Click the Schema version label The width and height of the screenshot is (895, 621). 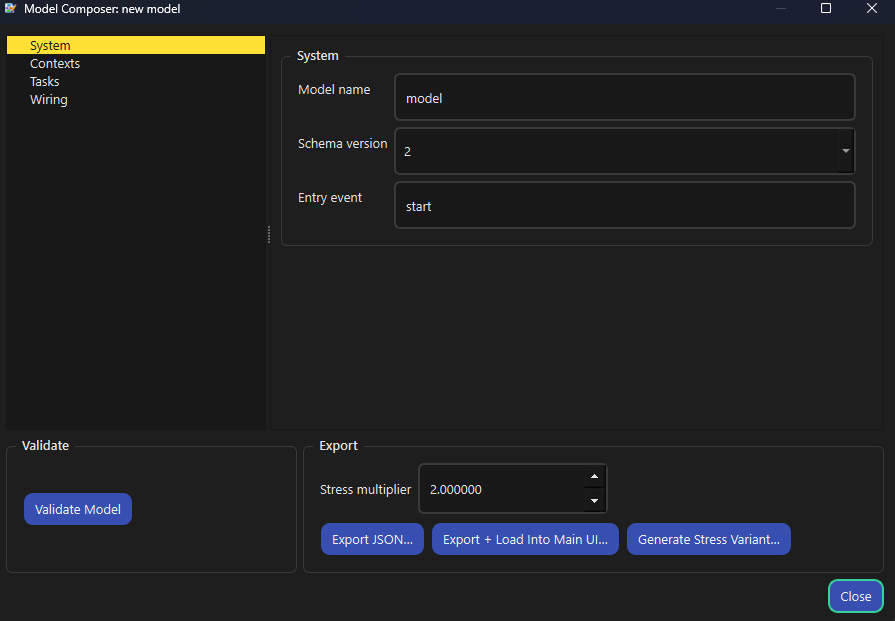pos(342,143)
